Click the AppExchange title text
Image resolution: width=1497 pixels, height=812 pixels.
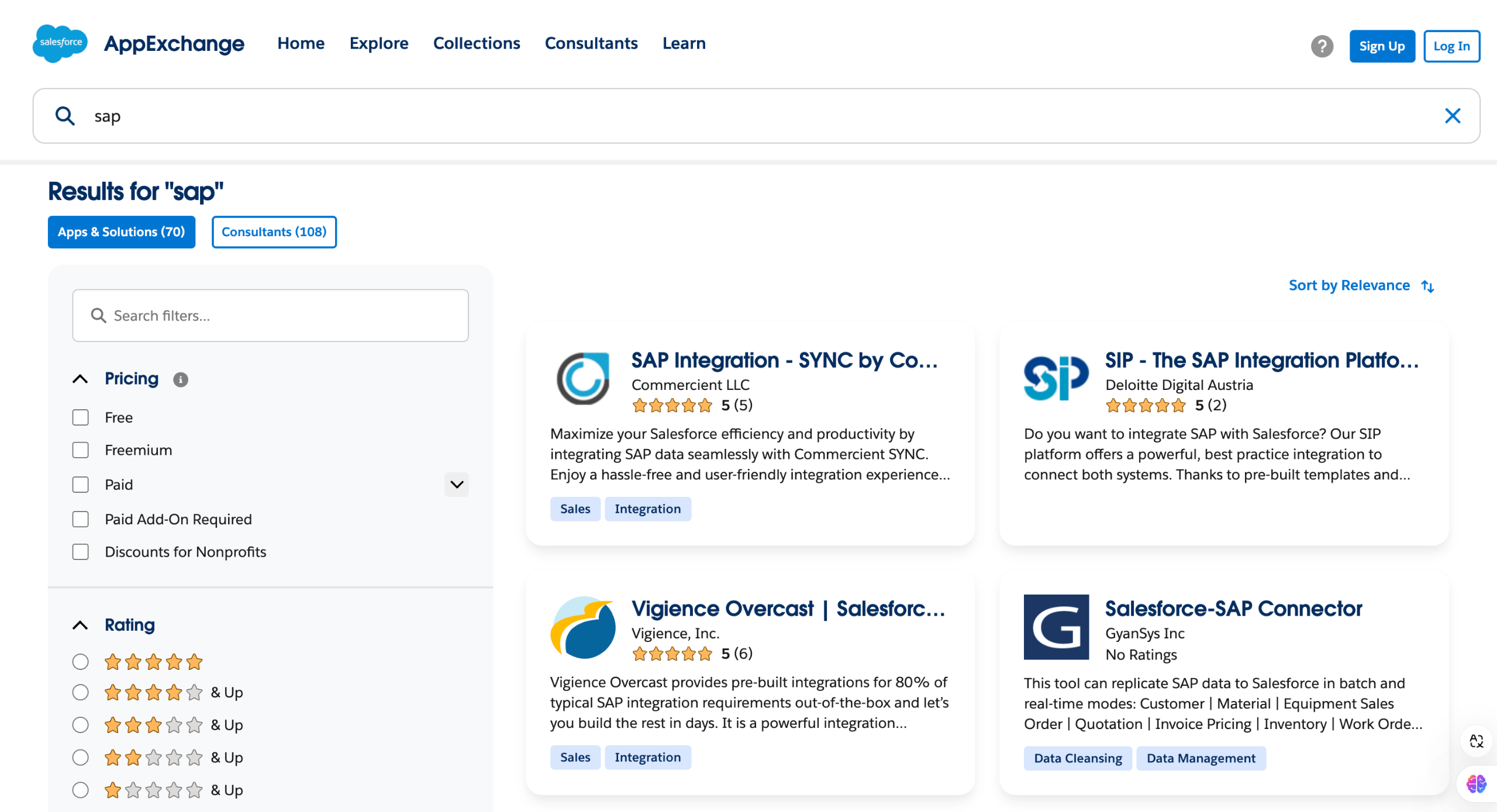point(174,44)
